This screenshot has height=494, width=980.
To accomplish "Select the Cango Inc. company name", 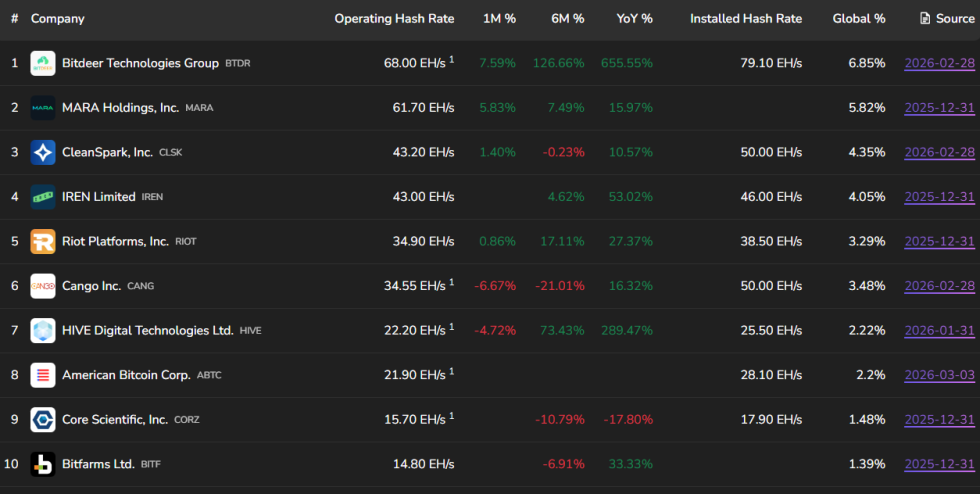I will point(91,286).
